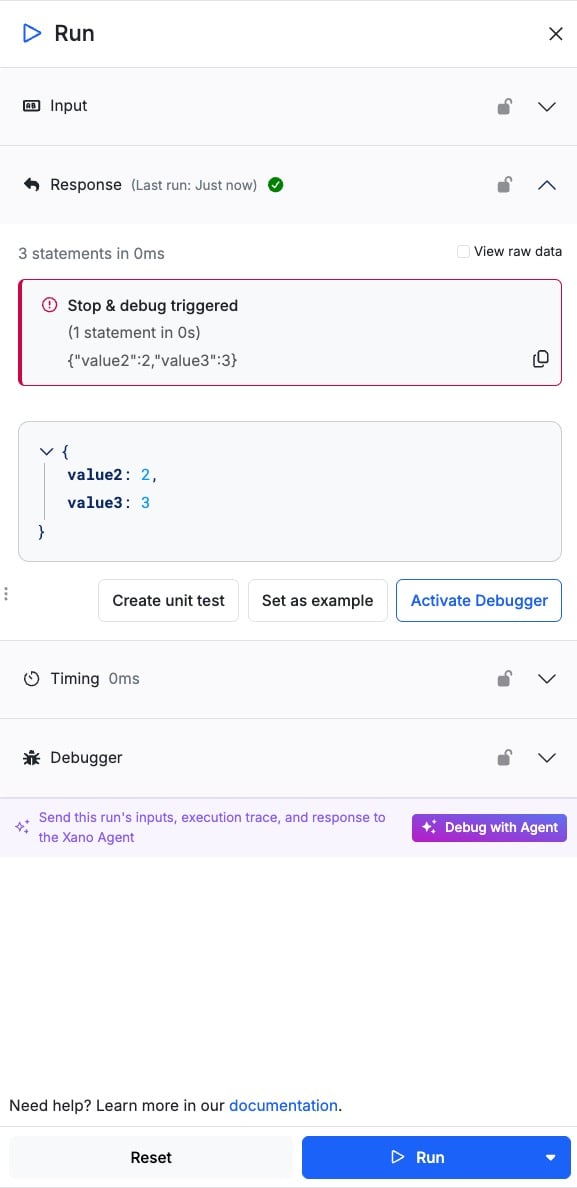The image size is (577, 1188).
Task: Expand the Input section chevron
Action: 547,107
